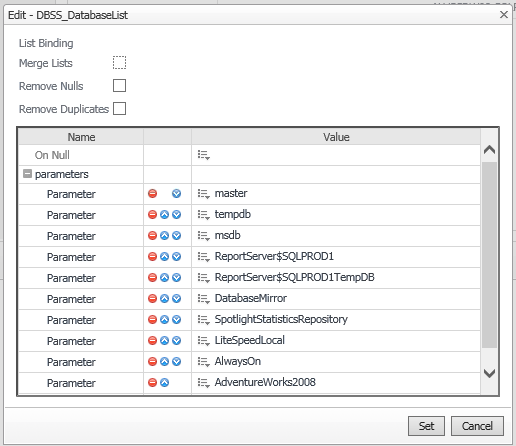
Task: Move master parameter down
Action: point(176,194)
